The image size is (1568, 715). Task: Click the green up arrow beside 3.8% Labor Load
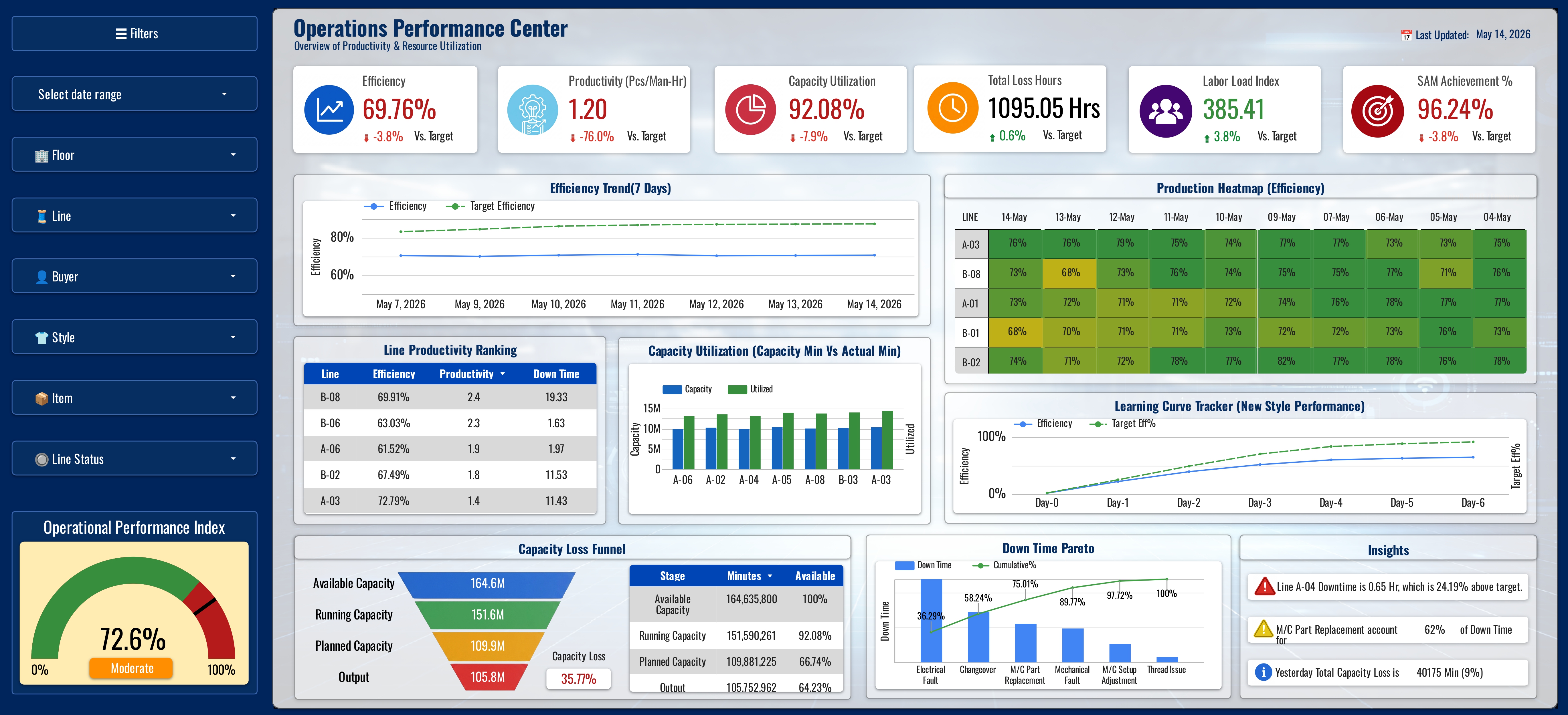[x=1207, y=138]
